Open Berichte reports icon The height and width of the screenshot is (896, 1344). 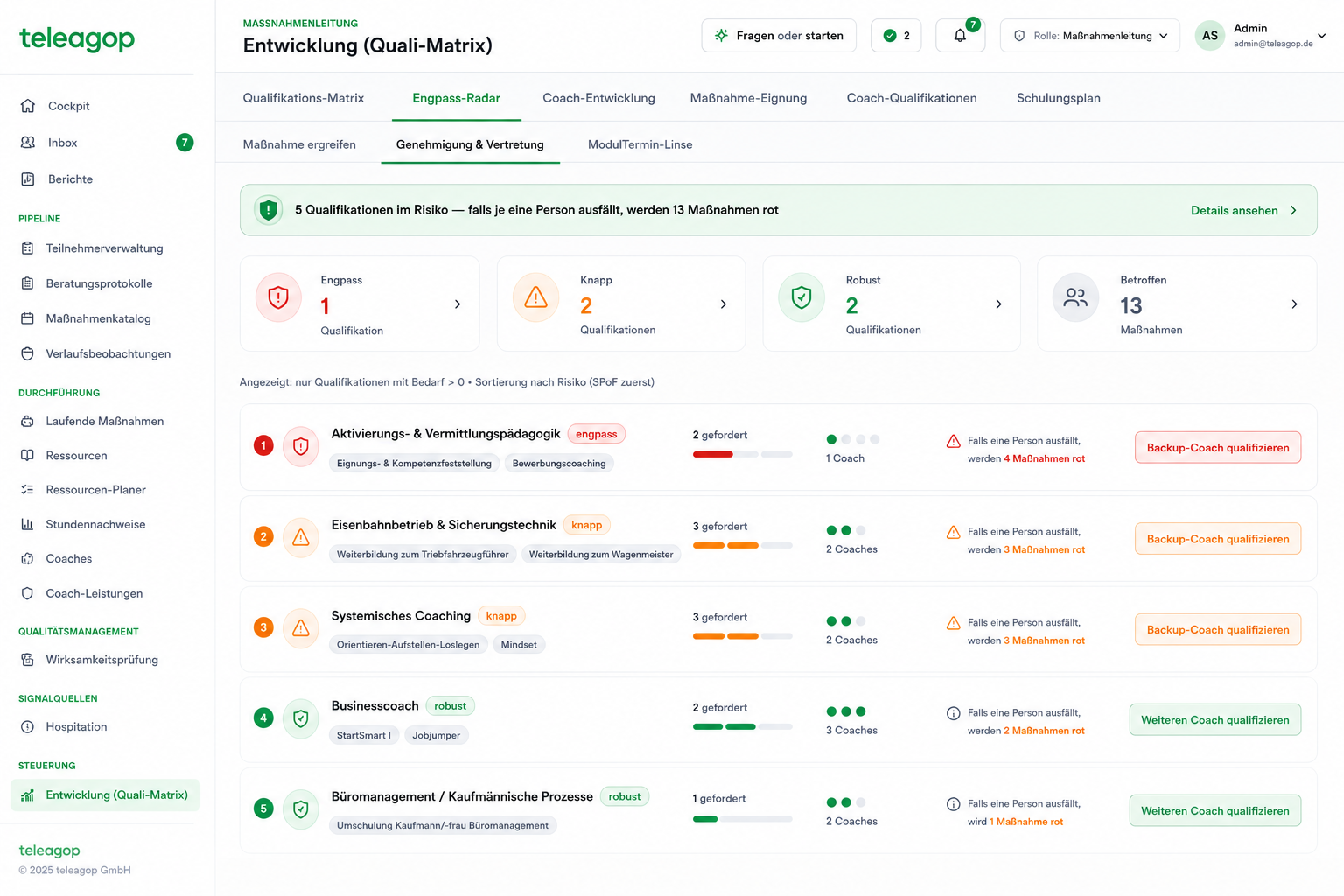(x=28, y=179)
